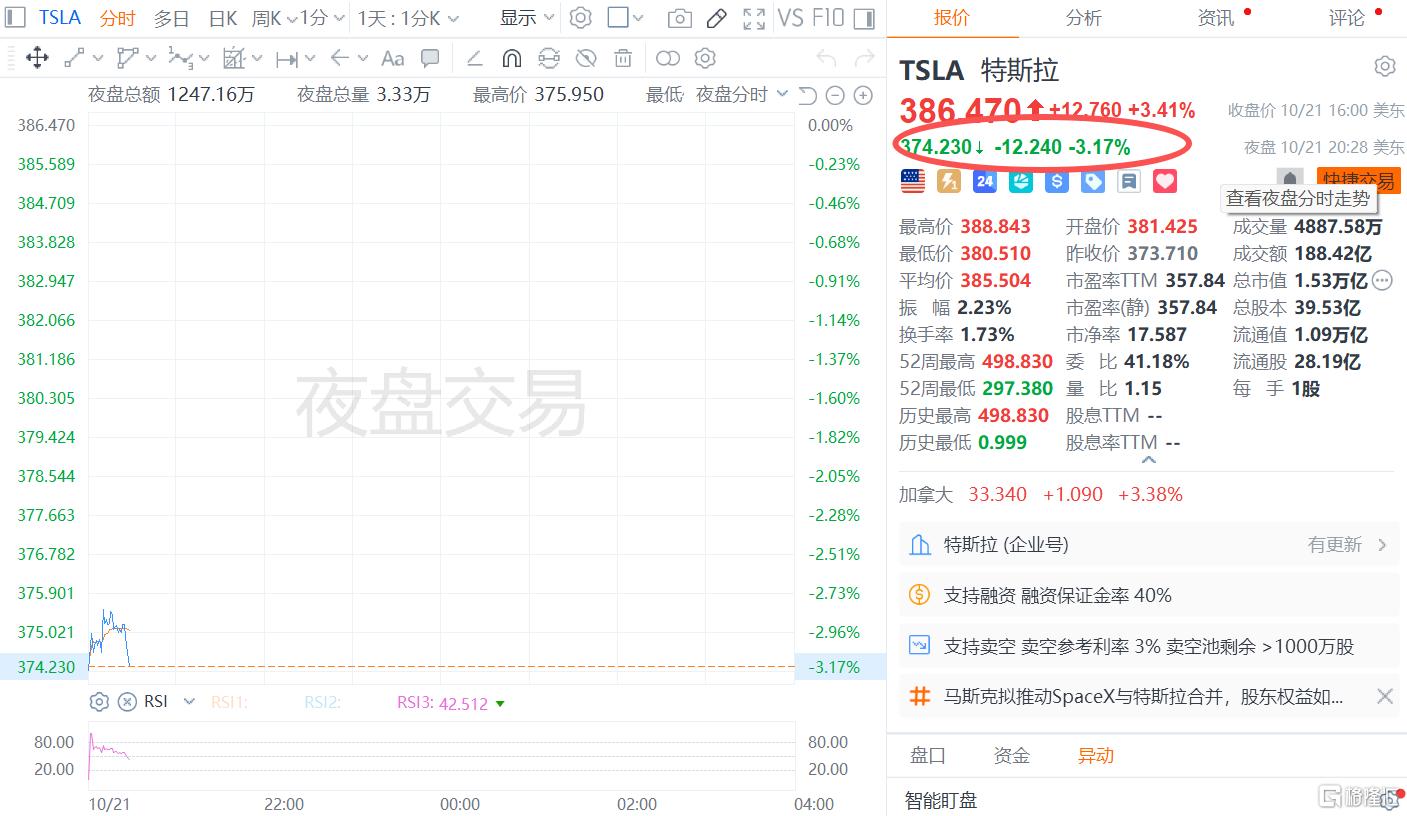
Task: Select the 多日 chart view
Action: click(171, 18)
